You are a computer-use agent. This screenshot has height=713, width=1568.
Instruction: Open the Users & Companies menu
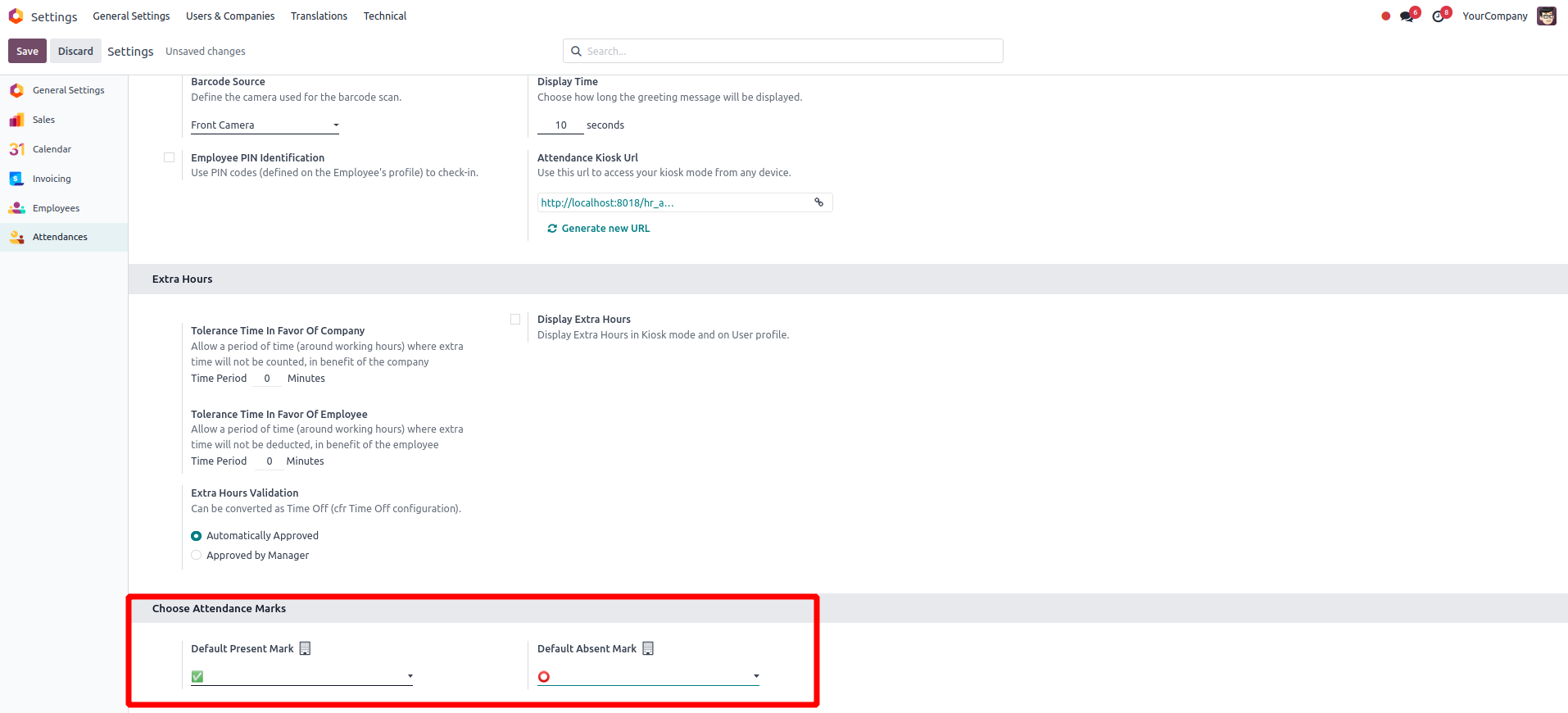point(230,16)
